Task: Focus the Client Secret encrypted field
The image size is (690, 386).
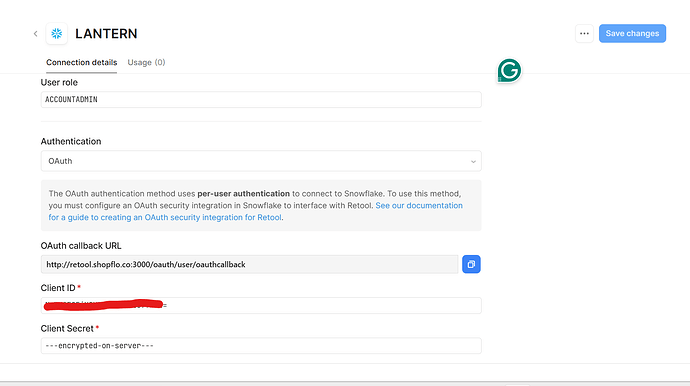Action: coord(261,346)
